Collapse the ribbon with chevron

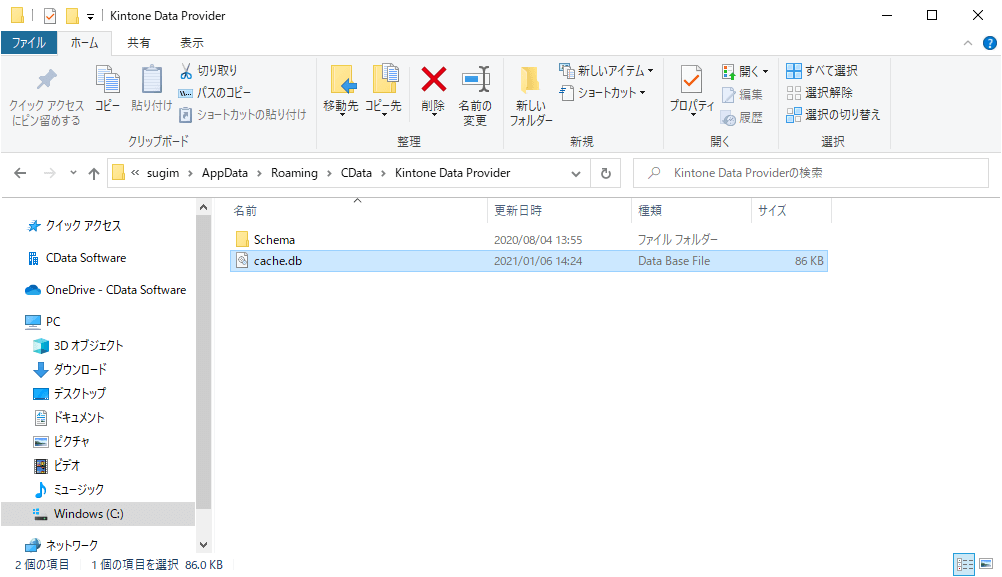tap(967, 43)
